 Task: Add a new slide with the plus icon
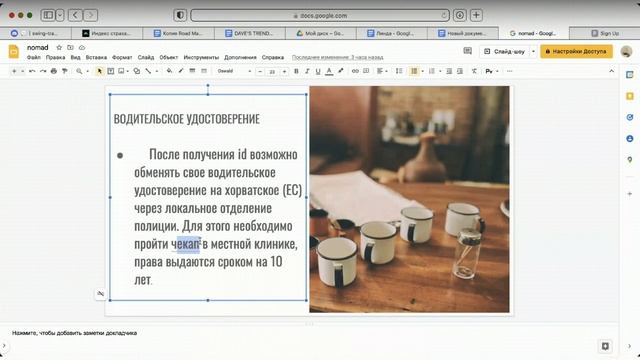[14, 71]
